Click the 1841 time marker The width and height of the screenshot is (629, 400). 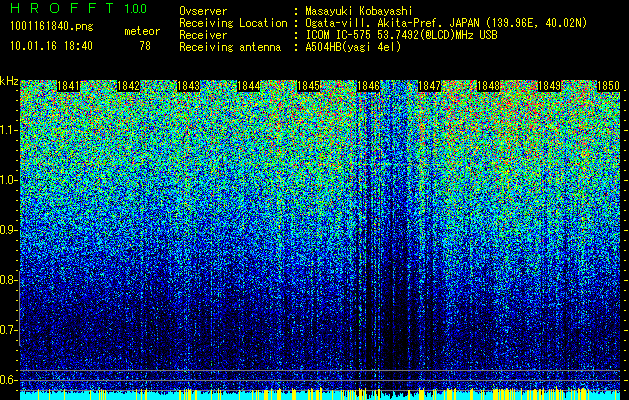[x=69, y=86]
